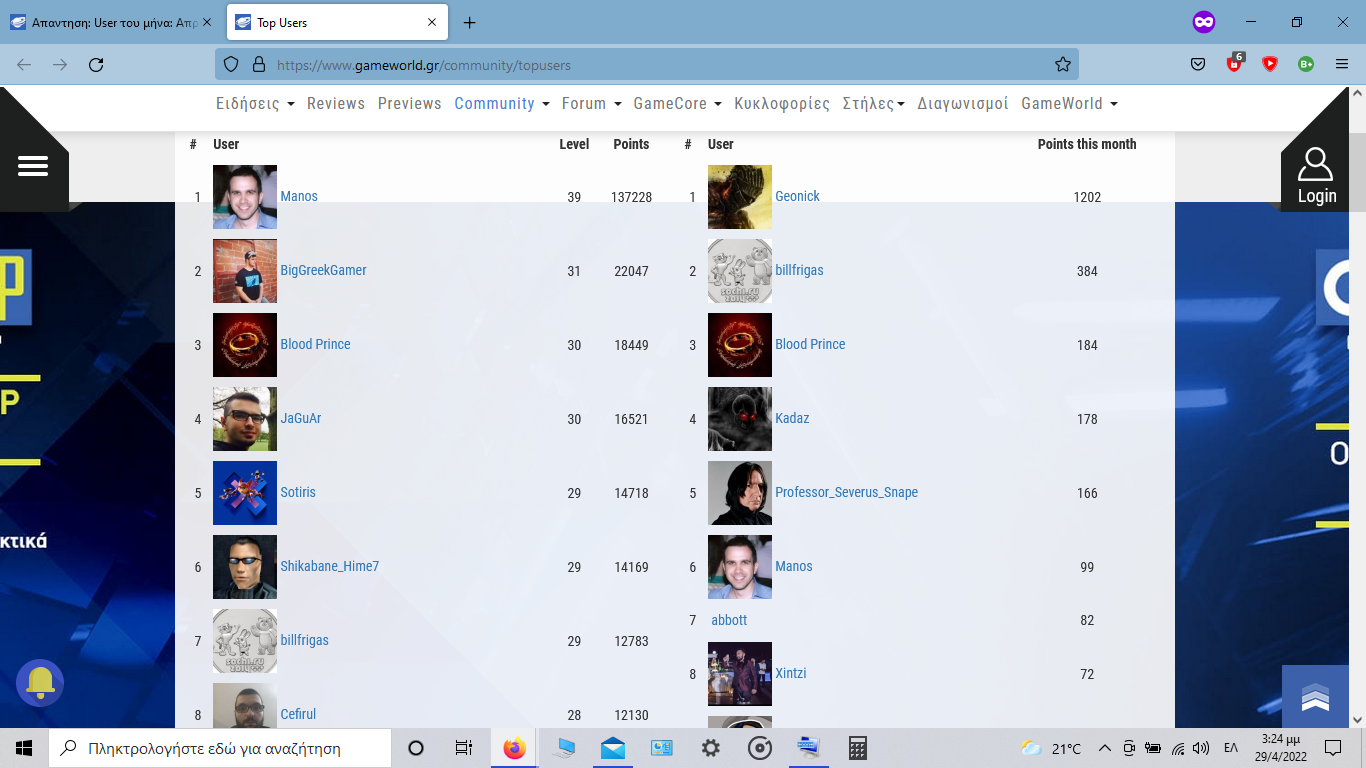Expand the GameCore dropdown menu
Screen dimensions: 1366x768
coord(677,103)
